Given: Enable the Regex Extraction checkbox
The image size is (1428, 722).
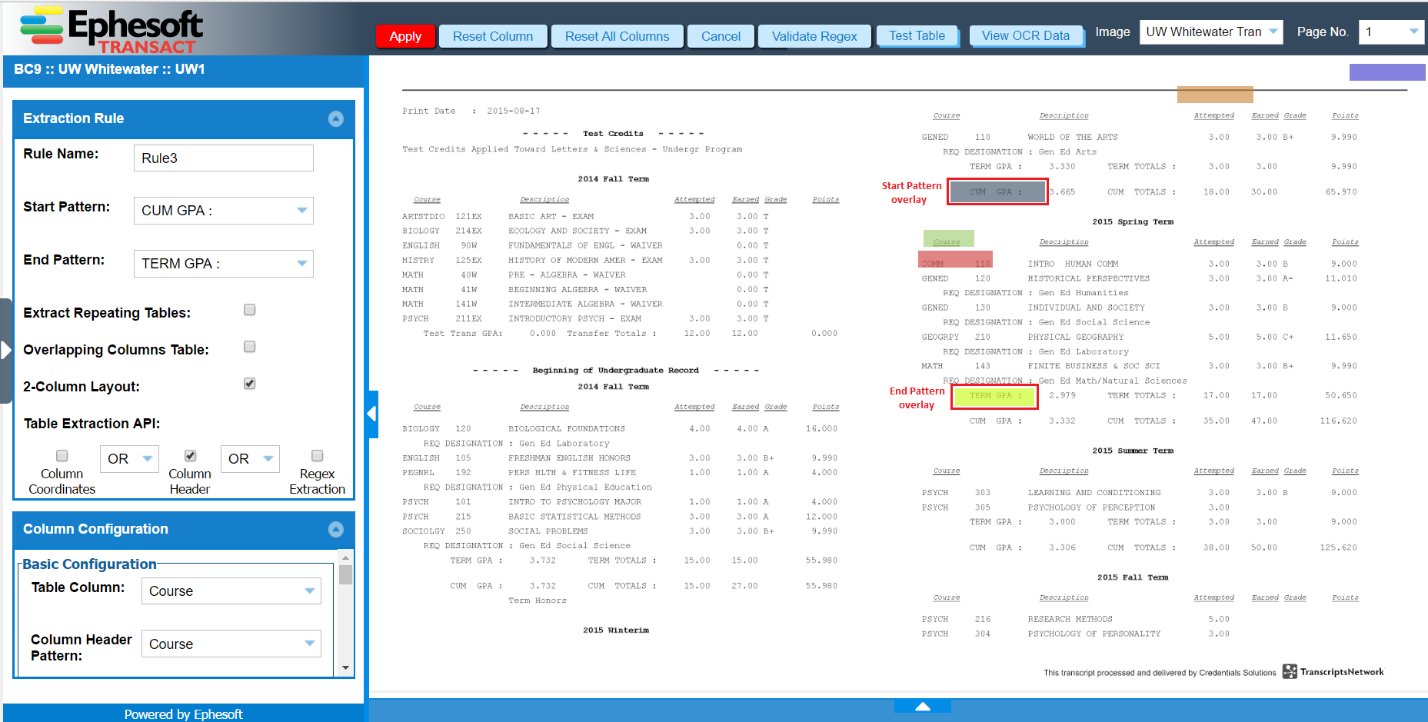Looking at the screenshot, I should 317,456.
